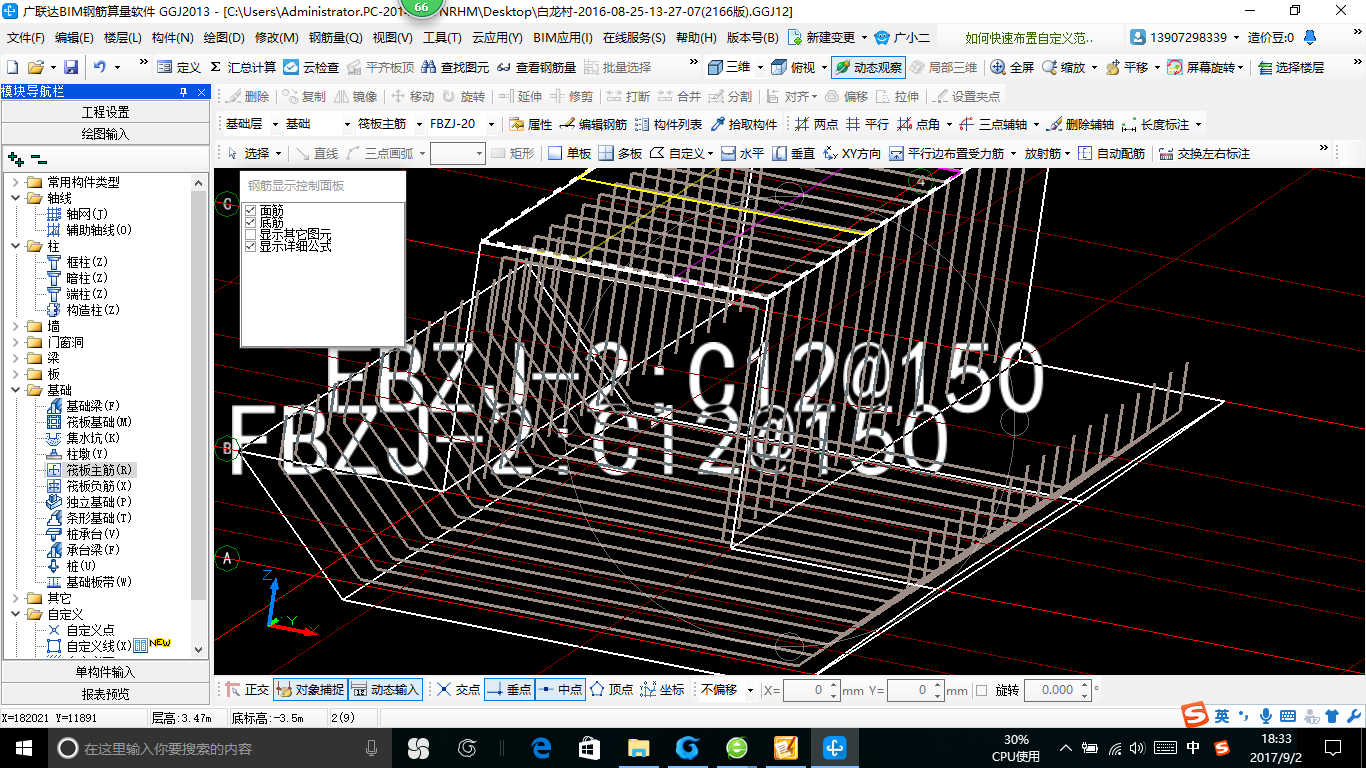
Task: Click 自动配筋 automatic reinforcement tool
Action: pyautogui.click(x=1112, y=154)
